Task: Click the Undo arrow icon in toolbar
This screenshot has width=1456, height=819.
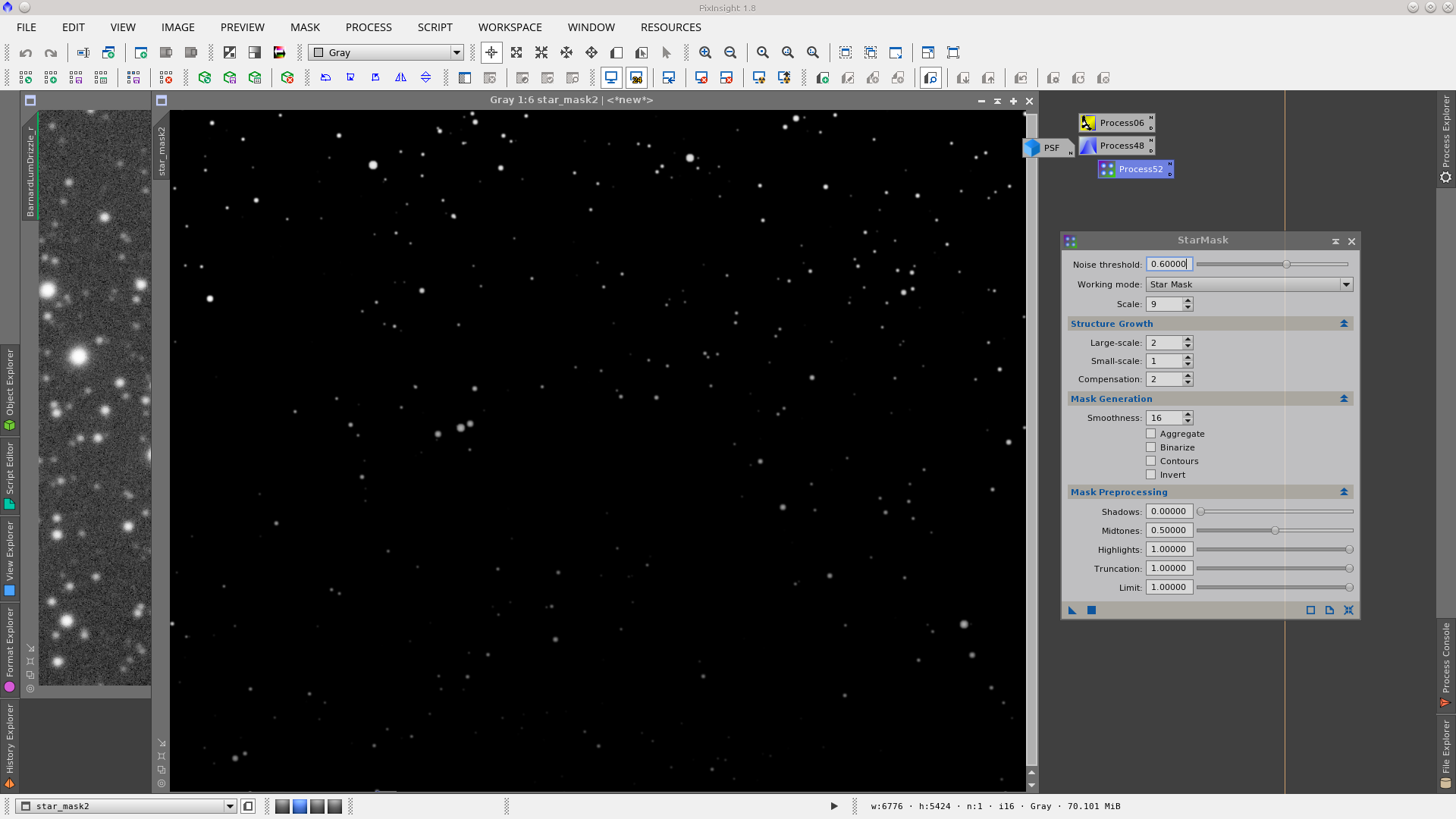Action: [26, 53]
